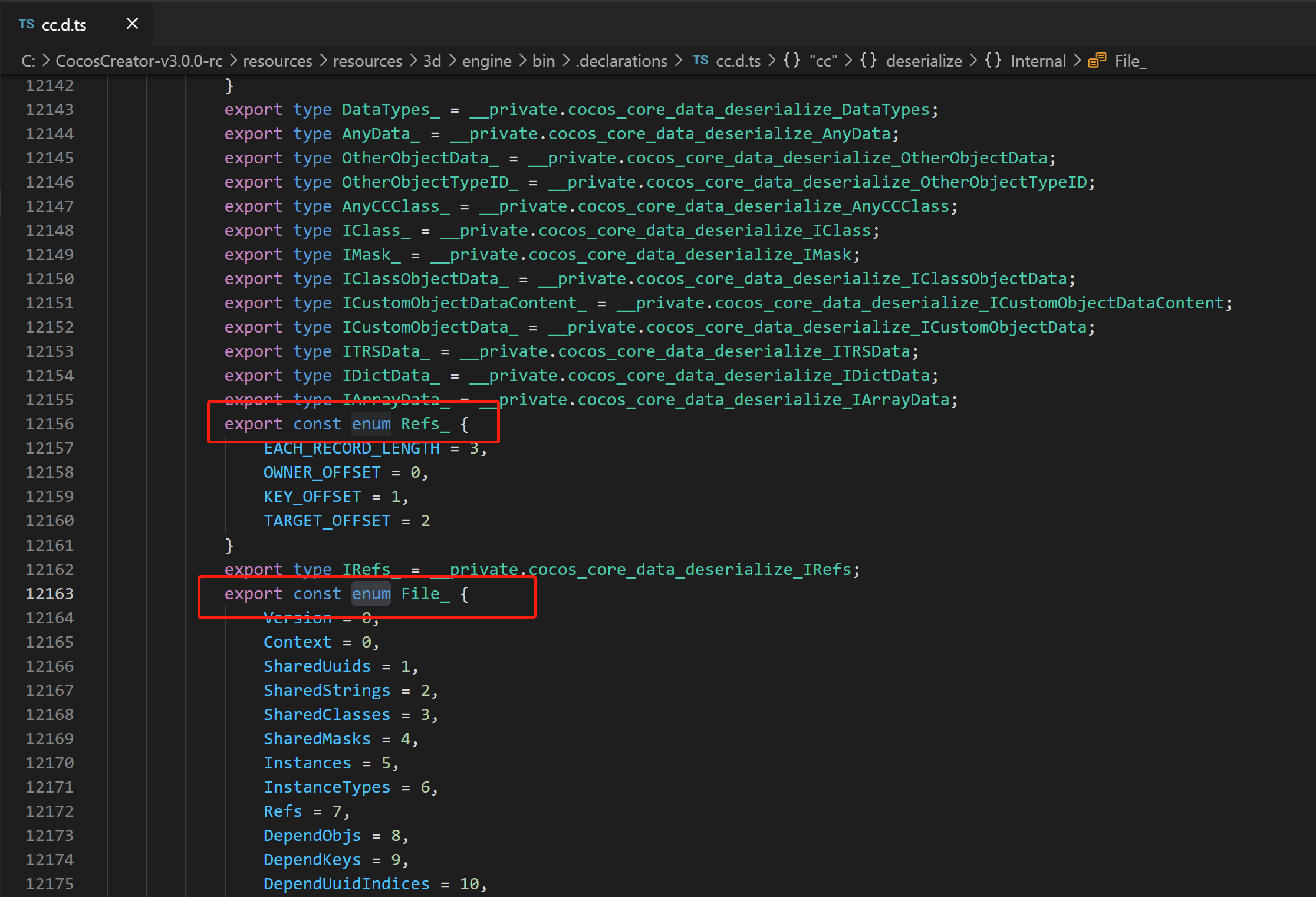
Task: Click the C: drive breadcrumb
Action: [x=28, y=61]
